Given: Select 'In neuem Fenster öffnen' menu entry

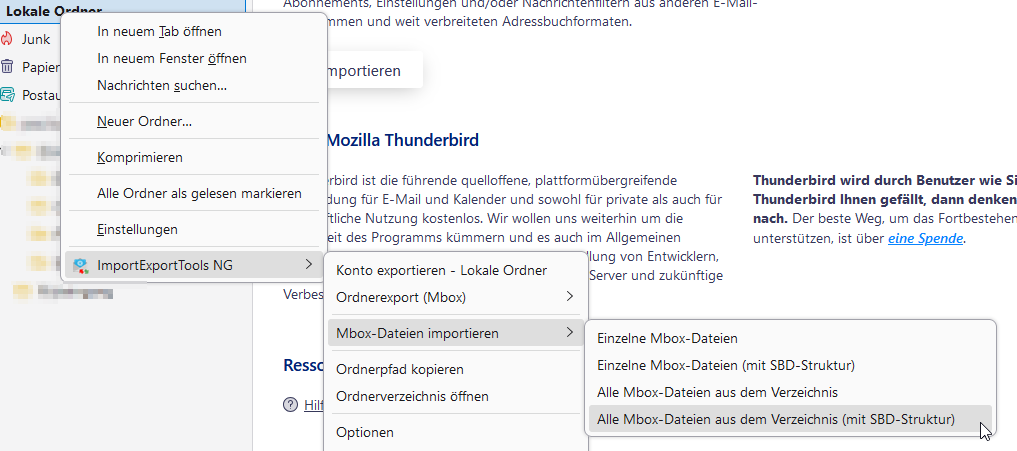Looking at the screenshot, I should (171, 58).
